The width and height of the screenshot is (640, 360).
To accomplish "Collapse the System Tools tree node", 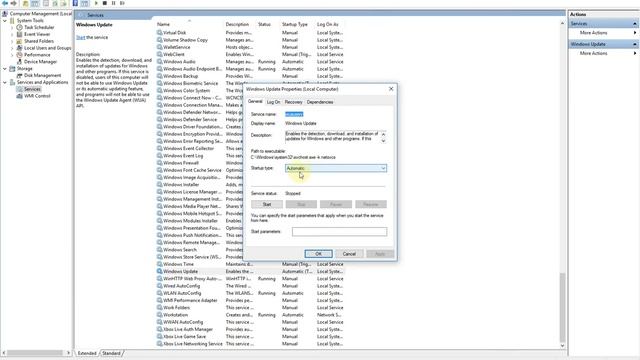I will click(x=5, y=20).
